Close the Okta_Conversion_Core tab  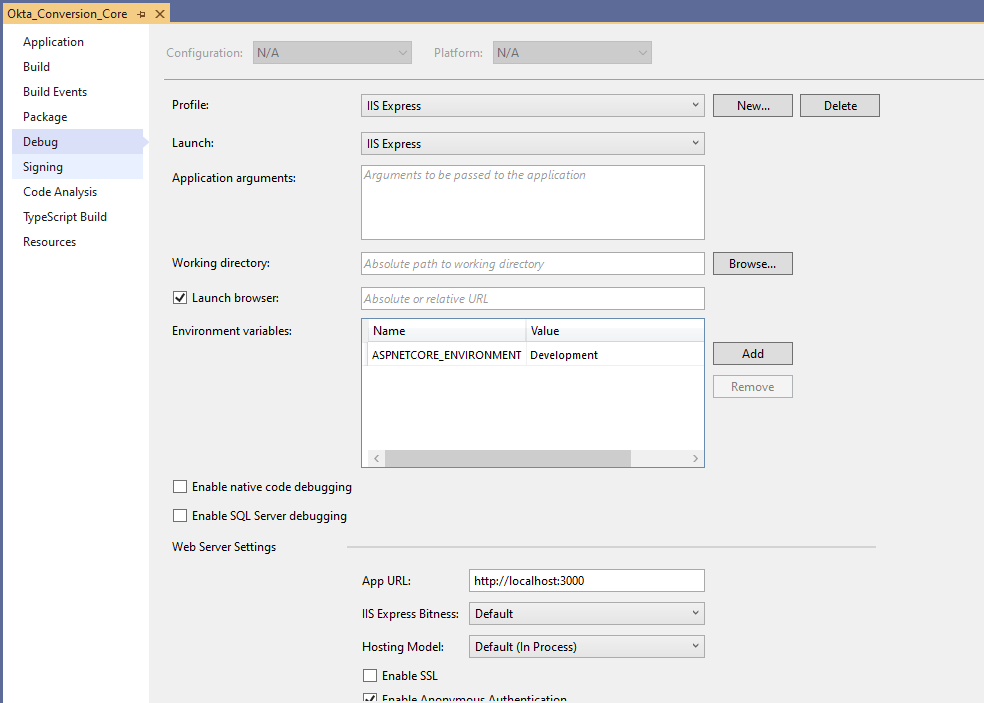click(x=159, y=14)
